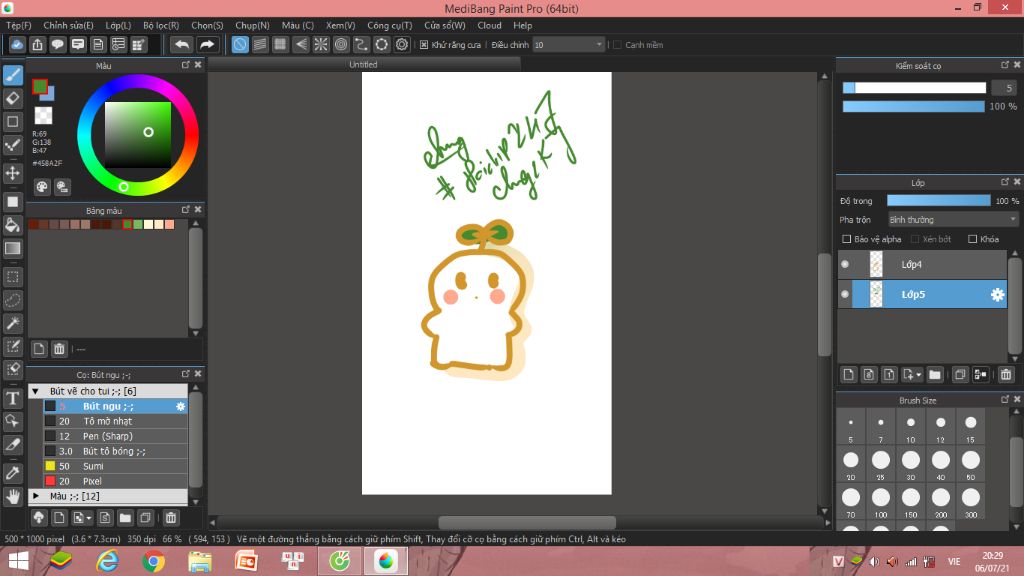Open the Bộ lọc(R) menu
The width and height of the screenshot is (1024, 576).
click(161, 25)
